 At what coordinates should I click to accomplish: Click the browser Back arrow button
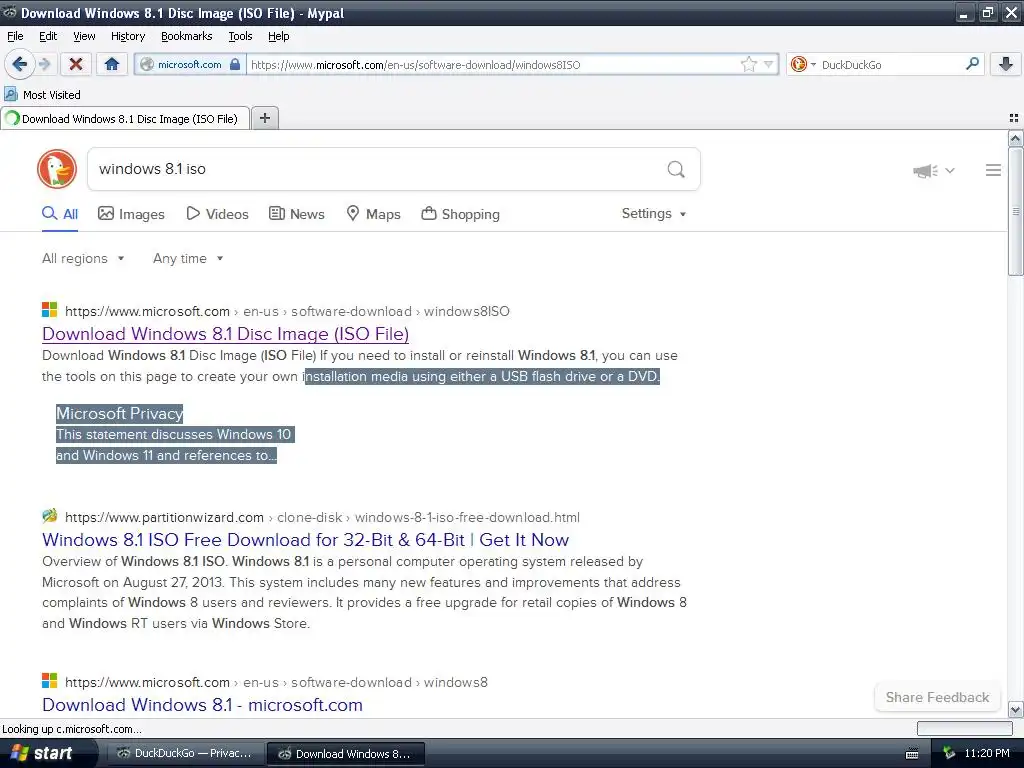[x=19, y=64]
